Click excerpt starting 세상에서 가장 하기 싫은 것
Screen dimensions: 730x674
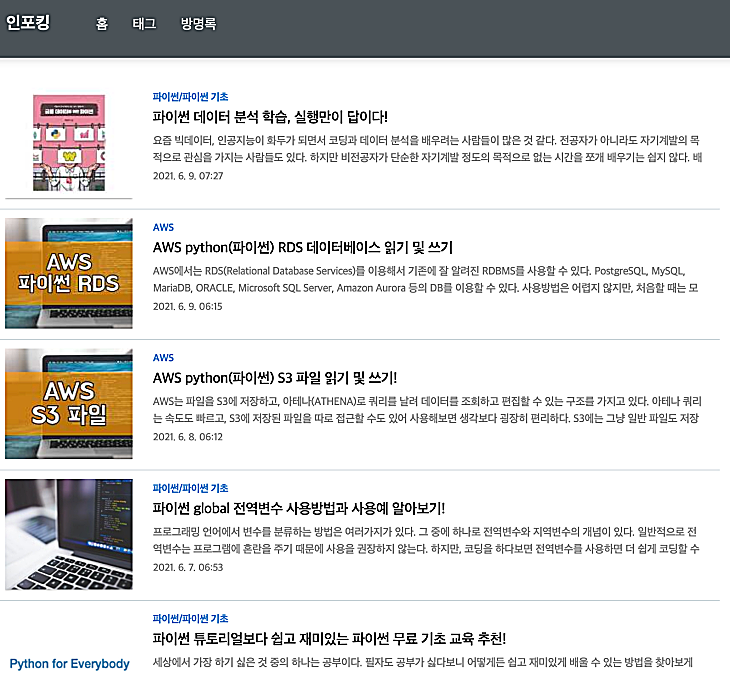[423, 662]
